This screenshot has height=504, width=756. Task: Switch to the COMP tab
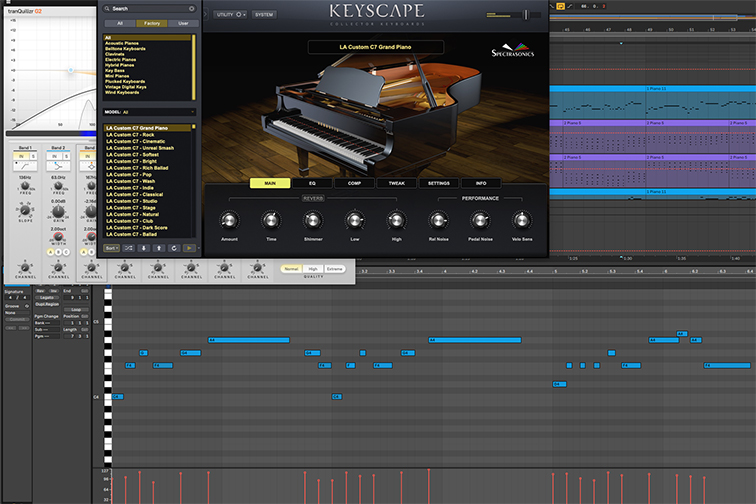354,183
